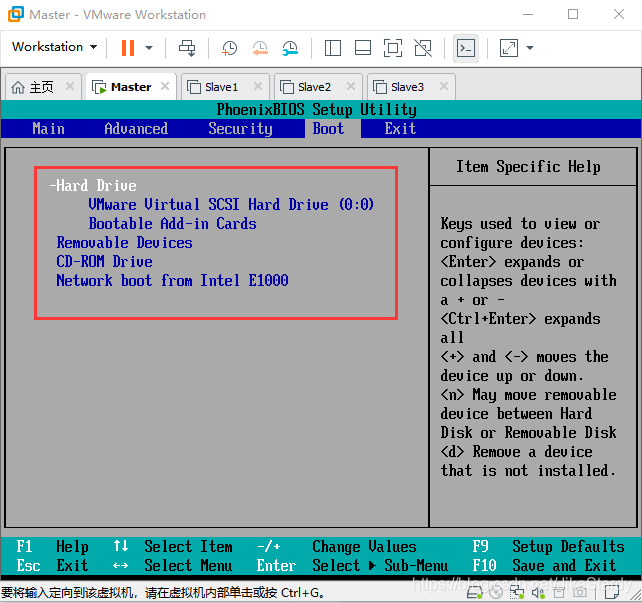The image size is (642, 603).
Task: Toggle the console view button
Action: (466, 48)
